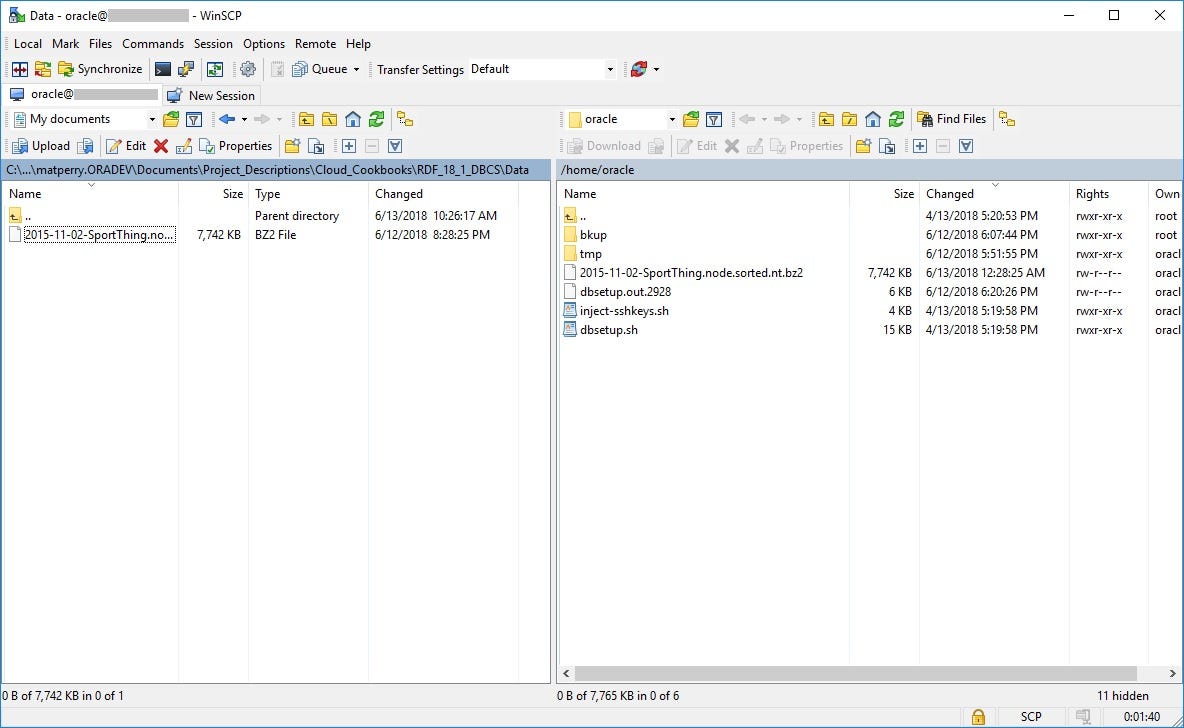Go to remote home directory
Screen dimensions: 1184x728
872,119
